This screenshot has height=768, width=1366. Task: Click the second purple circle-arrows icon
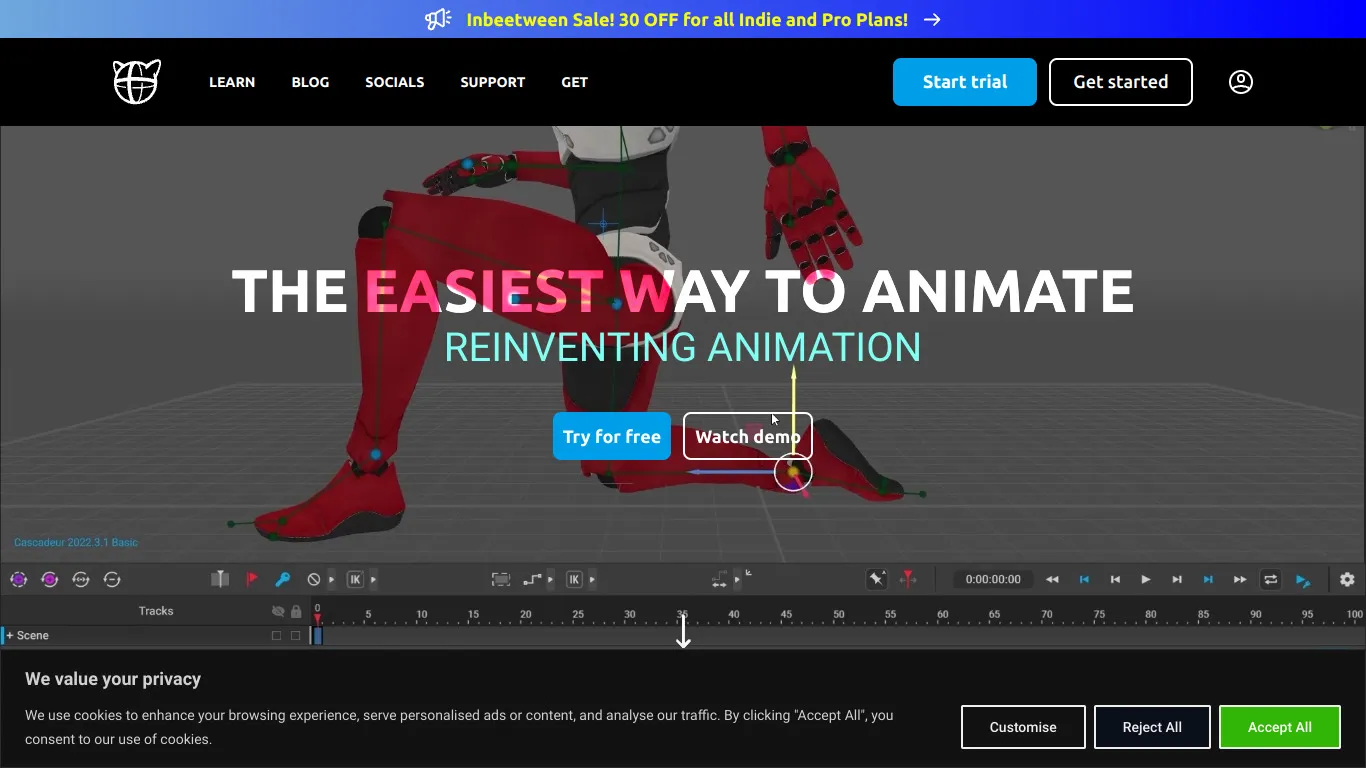[49, 579]
